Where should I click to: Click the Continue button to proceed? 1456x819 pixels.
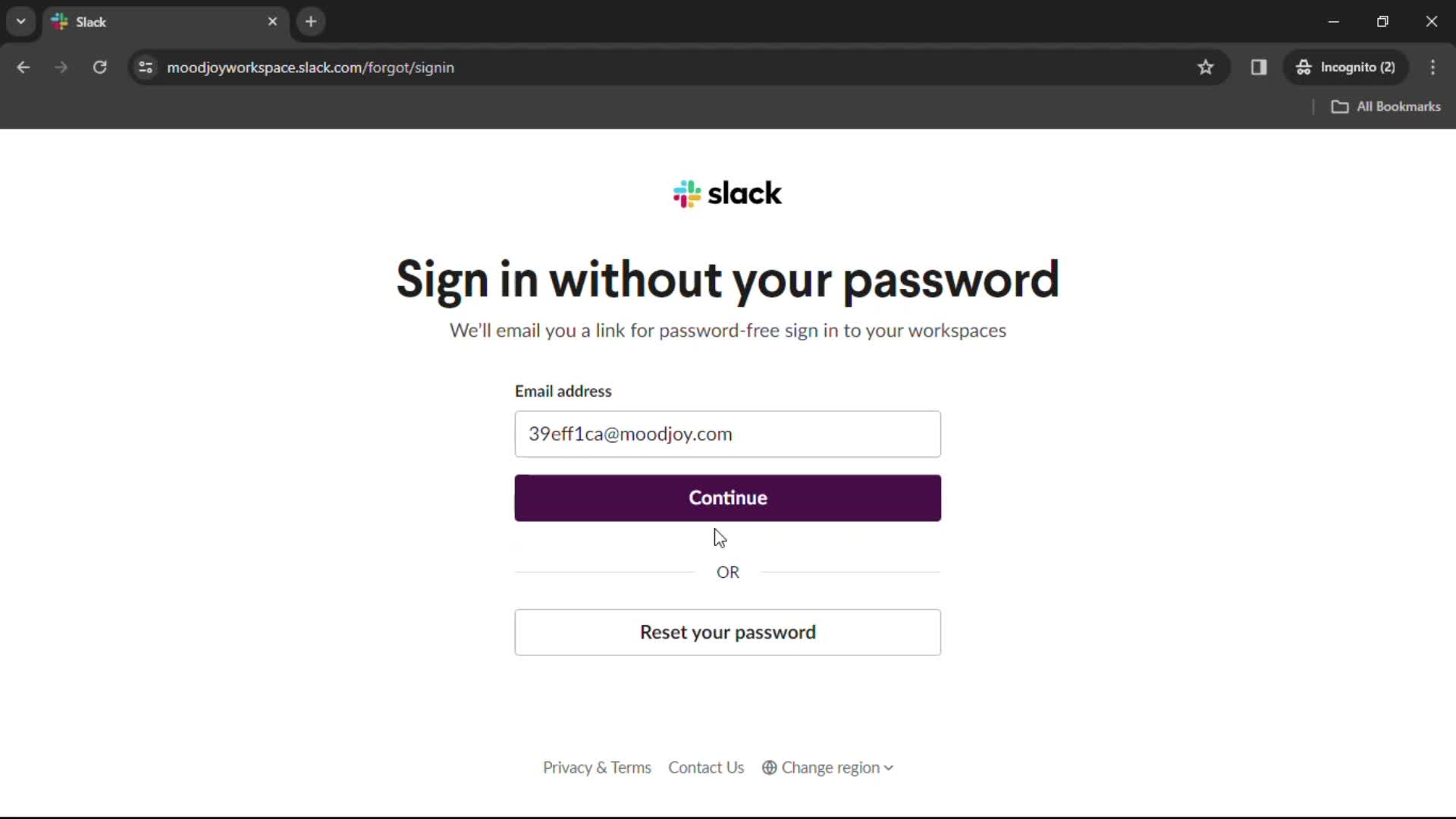pos(728,498)
